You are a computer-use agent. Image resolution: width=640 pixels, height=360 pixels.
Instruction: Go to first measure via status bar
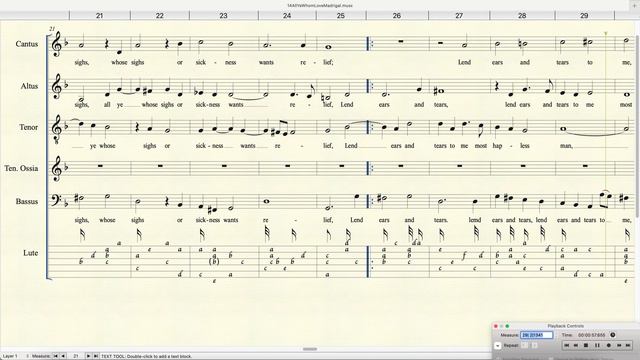(56, 356)
